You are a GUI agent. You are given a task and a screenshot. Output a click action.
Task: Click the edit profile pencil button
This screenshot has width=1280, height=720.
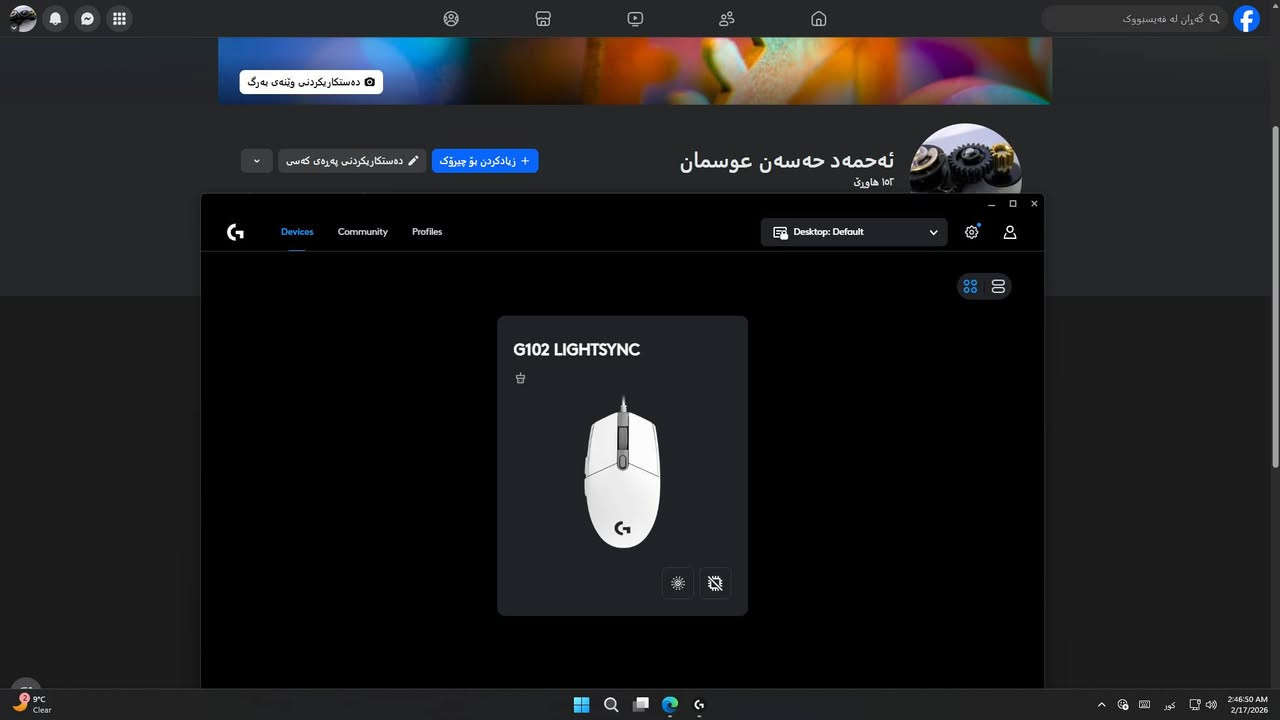[x=352, y=161]
